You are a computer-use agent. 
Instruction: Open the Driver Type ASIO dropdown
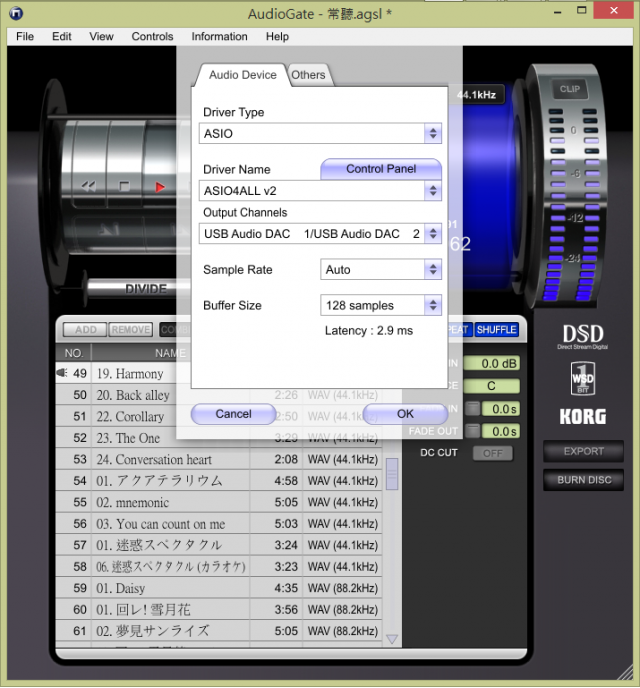point(320,133)
